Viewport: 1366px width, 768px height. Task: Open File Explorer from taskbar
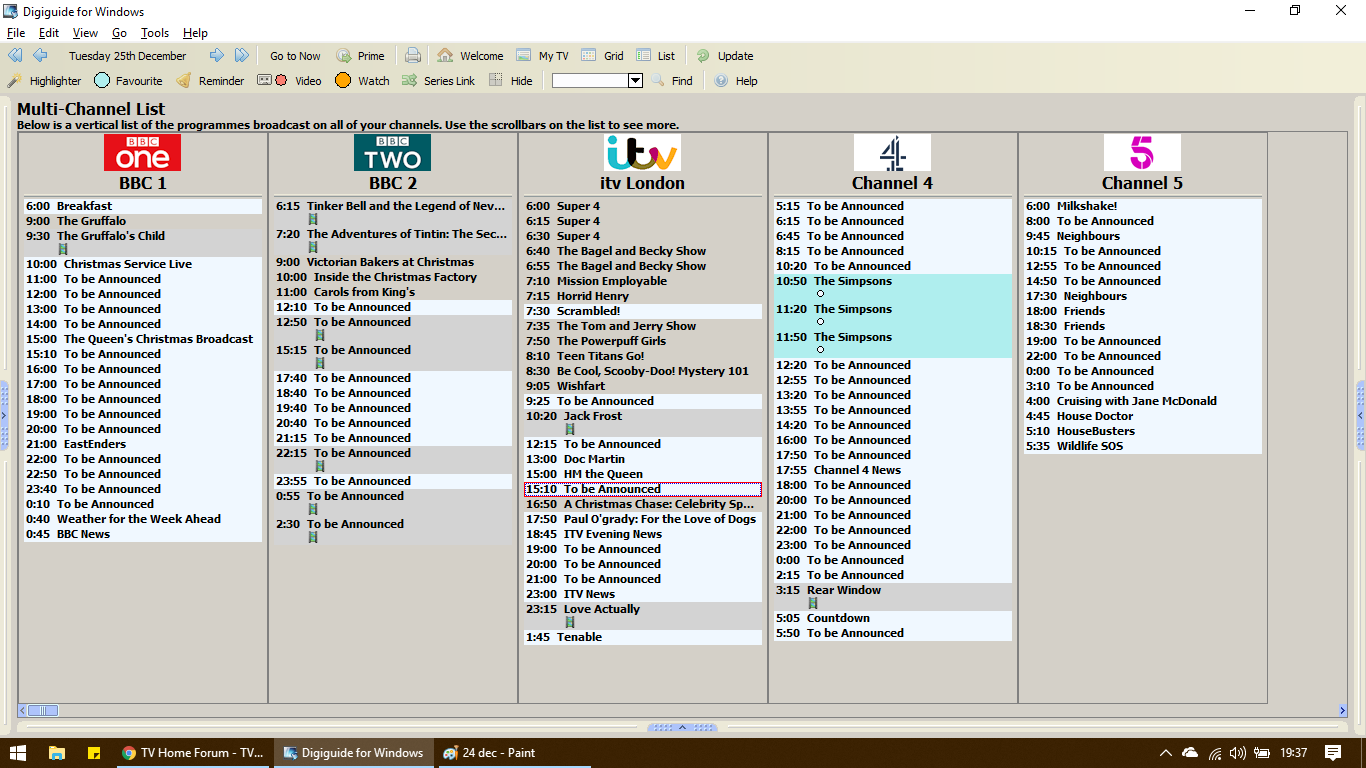coord(57,753)
